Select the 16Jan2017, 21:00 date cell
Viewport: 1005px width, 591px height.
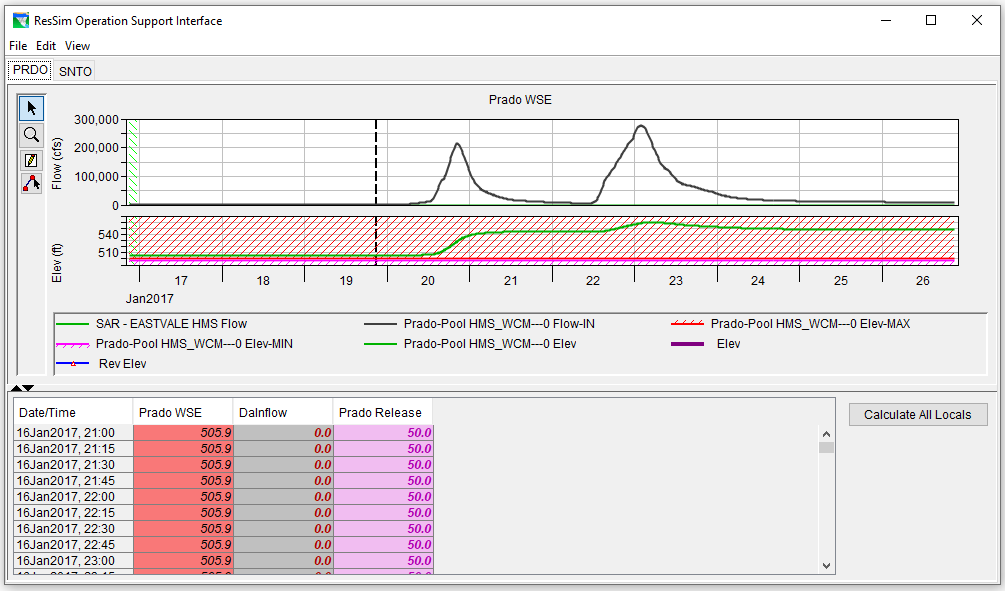click(x=73, y=433)
